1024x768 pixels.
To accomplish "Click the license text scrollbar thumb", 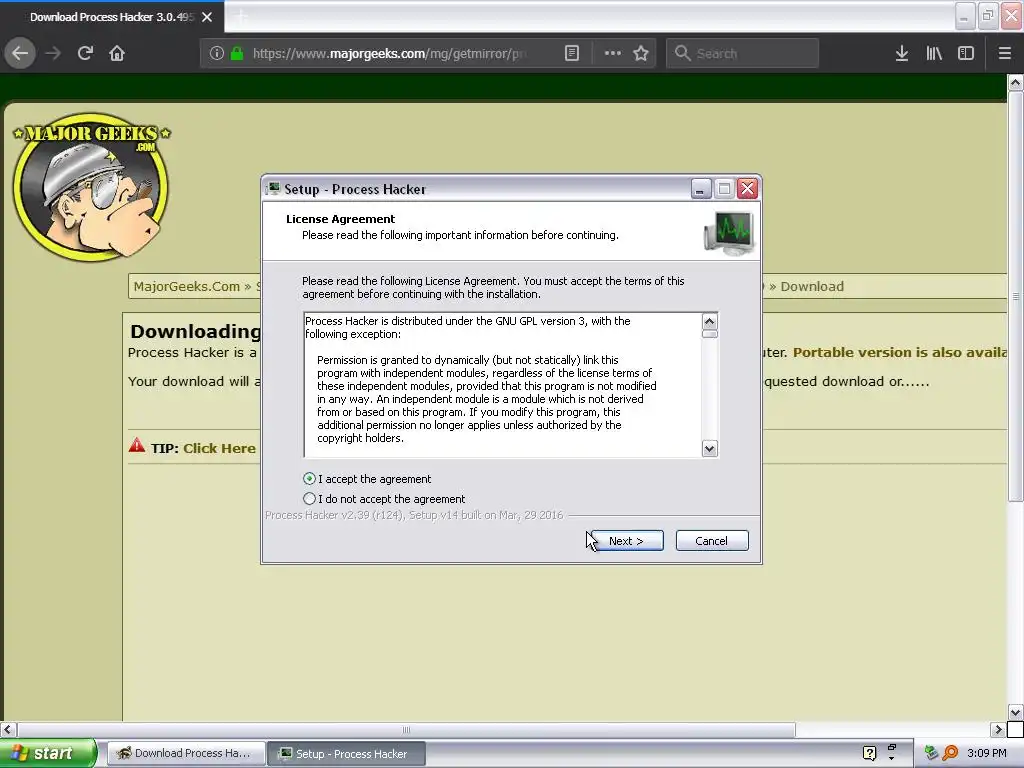I will tap(710, 334).
